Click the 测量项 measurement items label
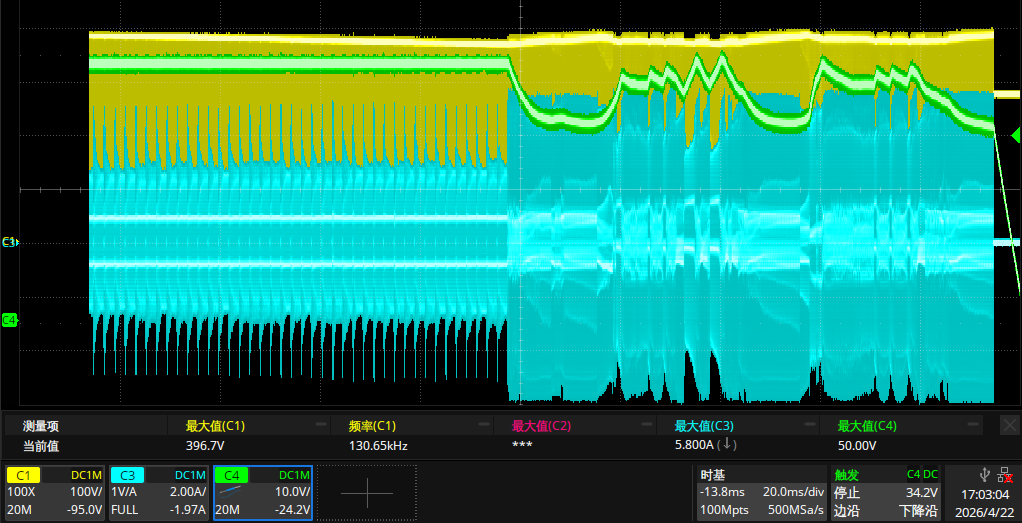The image size is (1022, 523). (x=42, y=426)
